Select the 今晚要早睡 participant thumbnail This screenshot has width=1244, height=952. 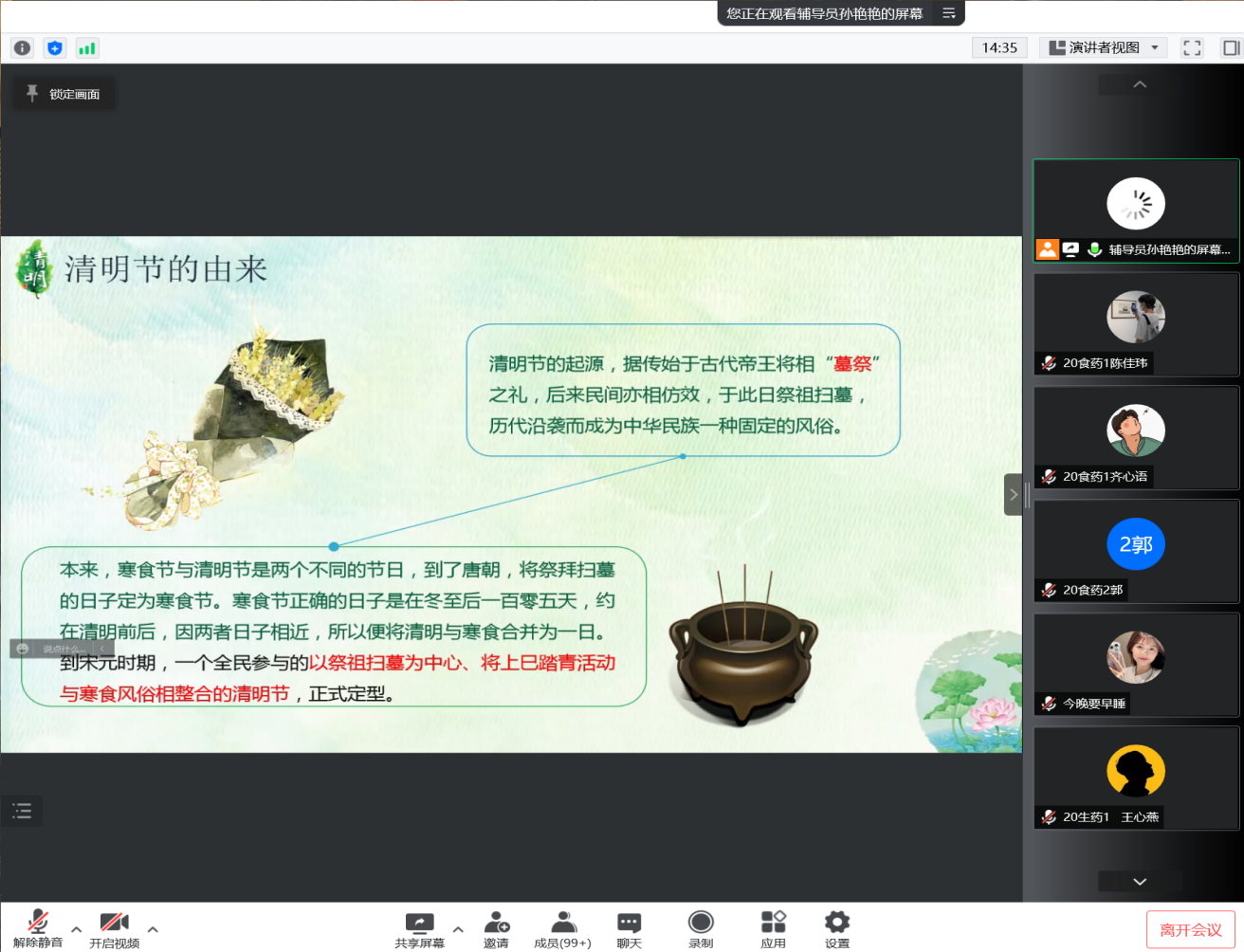tap(1136, 664)
